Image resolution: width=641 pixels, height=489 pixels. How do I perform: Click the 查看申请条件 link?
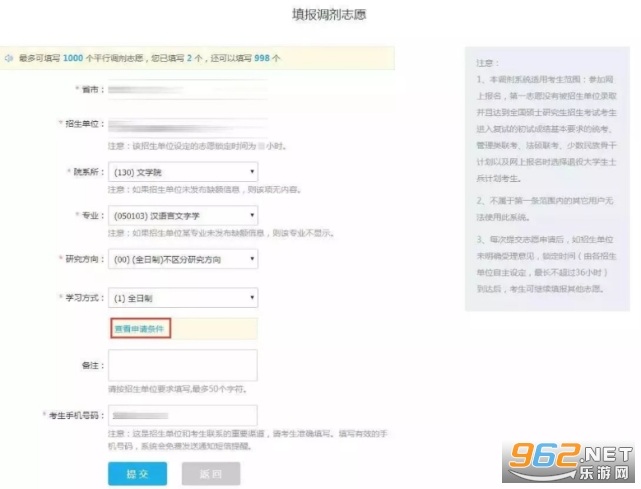click(x=139, y=329)
